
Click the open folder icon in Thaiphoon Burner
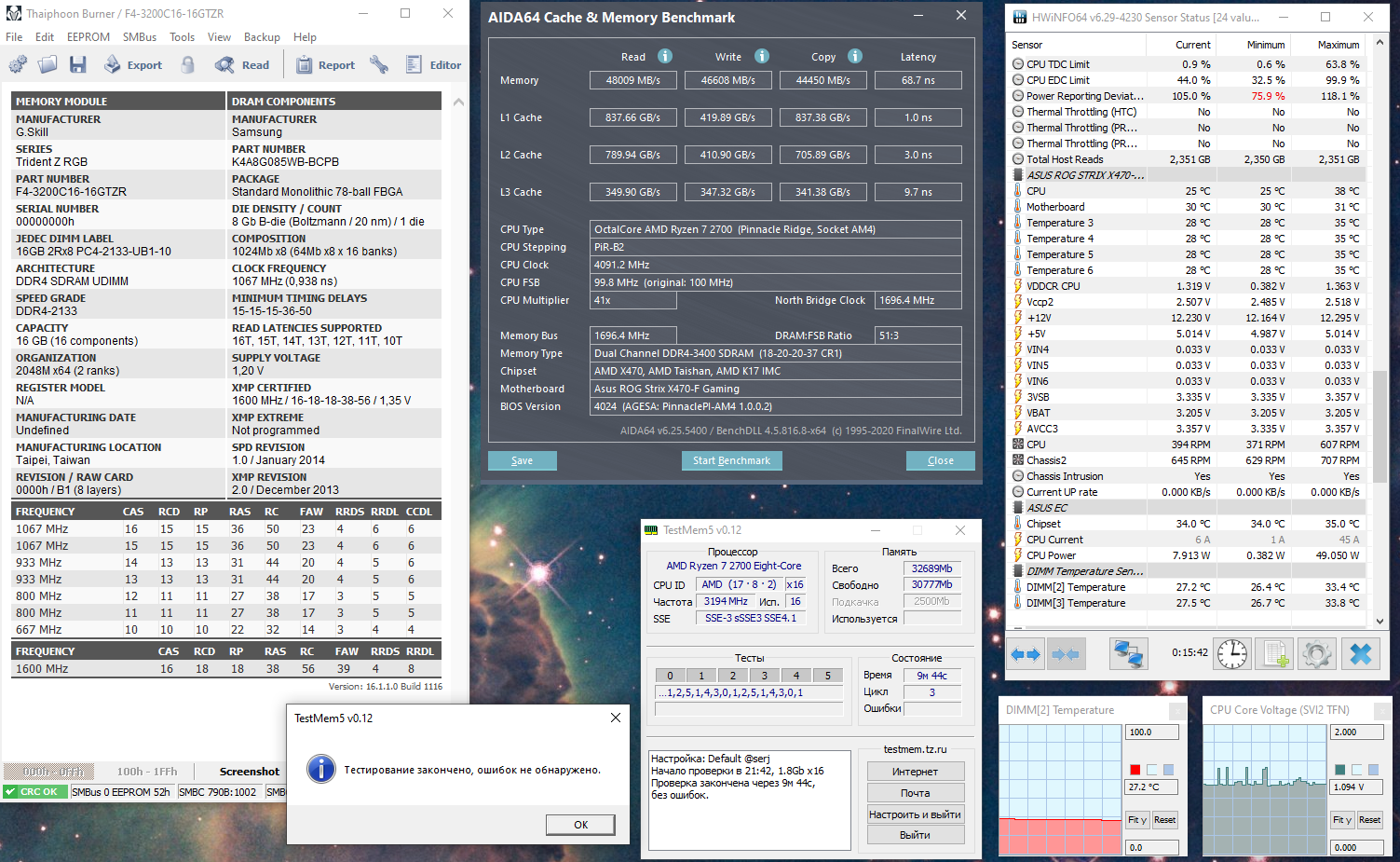48,64
